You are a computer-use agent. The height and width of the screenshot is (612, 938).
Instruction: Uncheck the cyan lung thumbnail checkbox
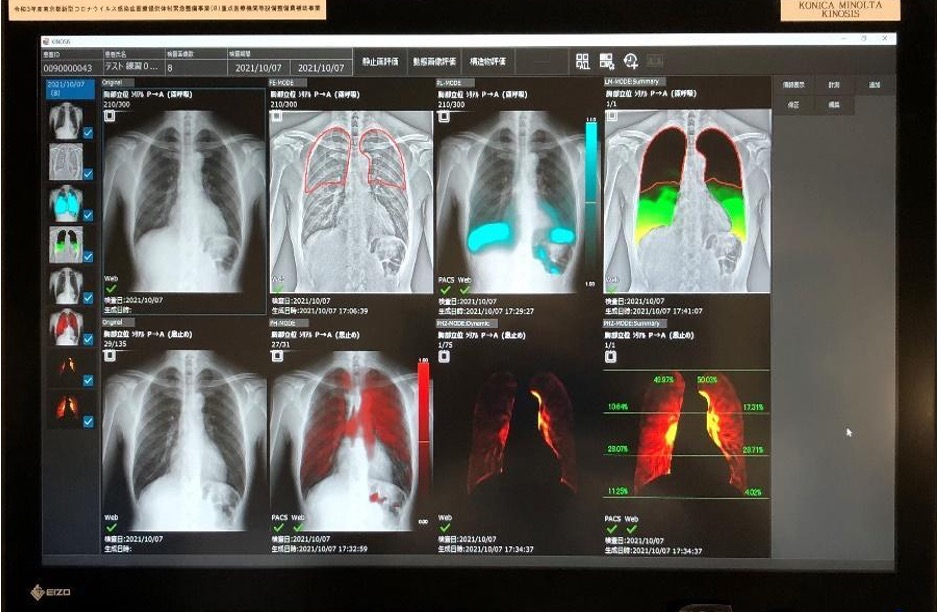[88, 215]
